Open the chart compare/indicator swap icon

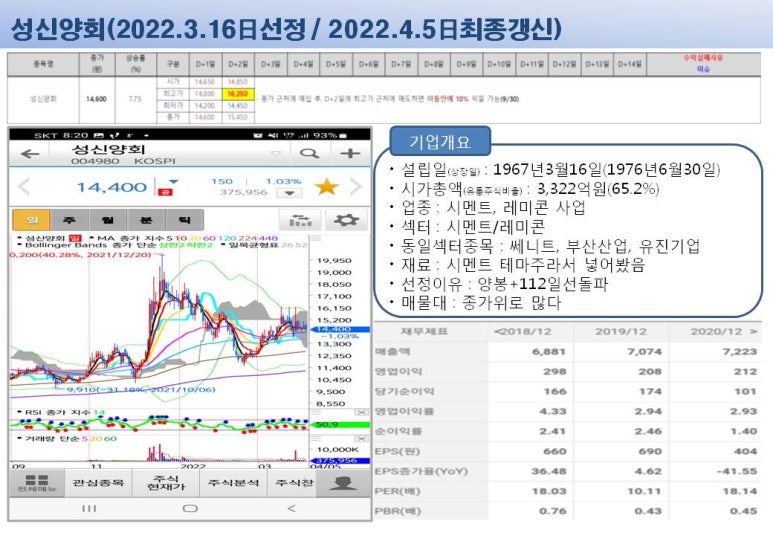point(300,220)
